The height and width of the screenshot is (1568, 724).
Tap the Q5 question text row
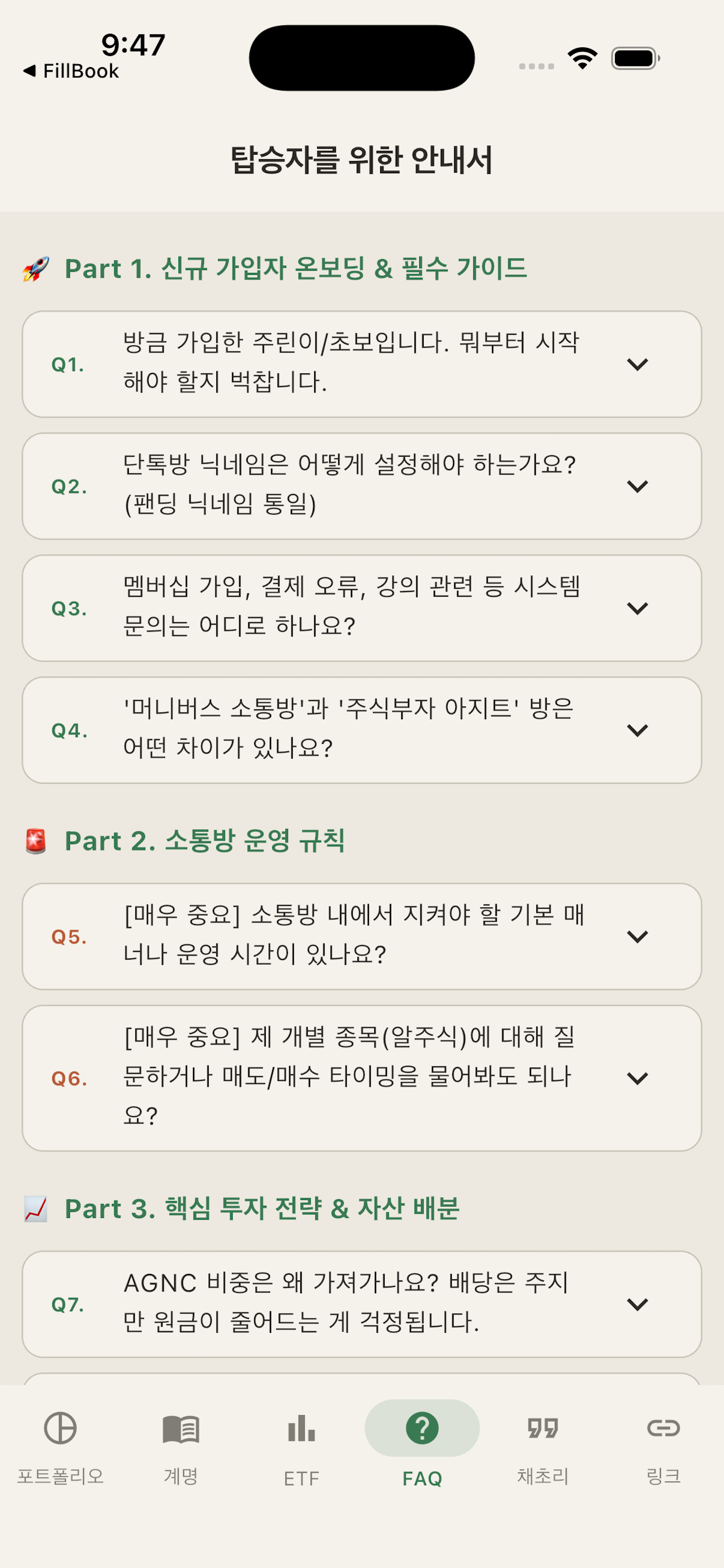click(x=362, y=937)
